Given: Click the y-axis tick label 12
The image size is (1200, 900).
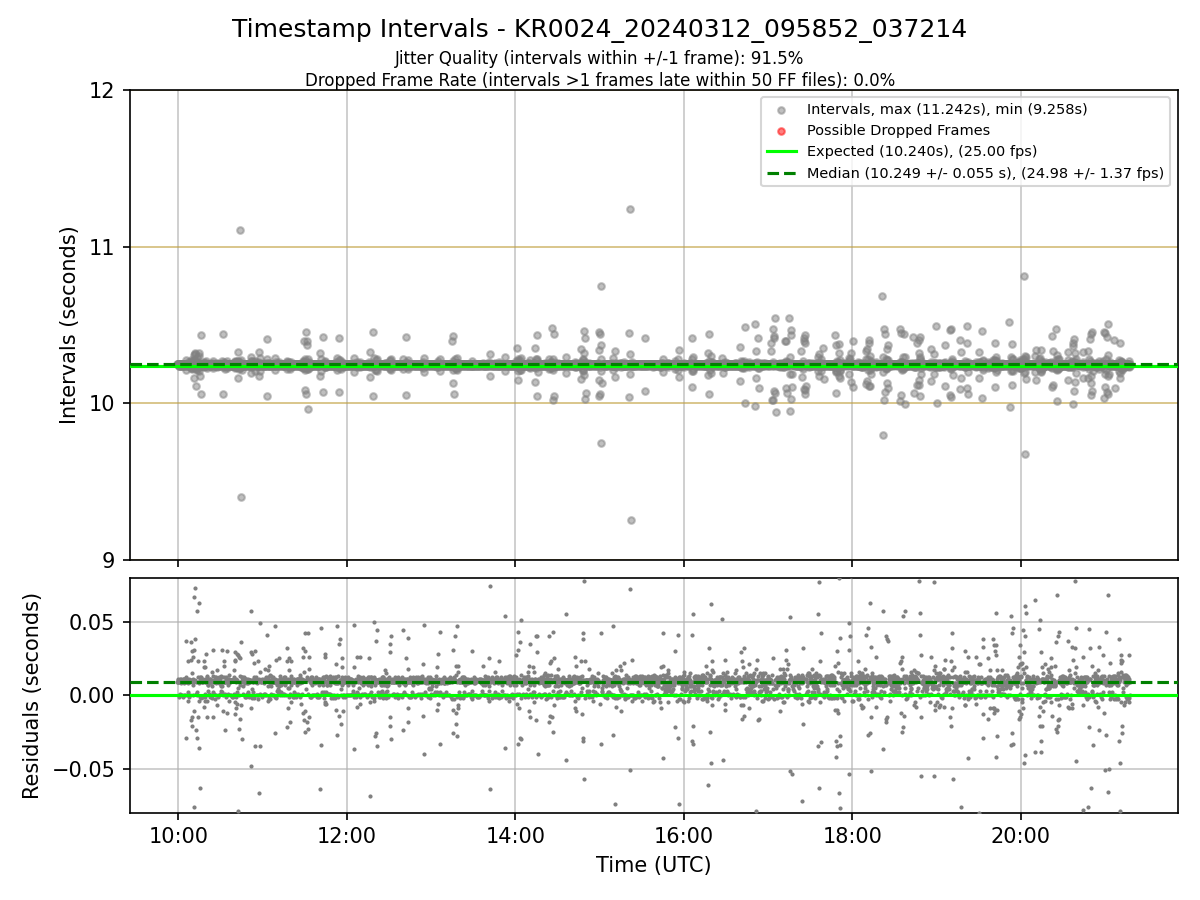Looking at the screenshot, I should click(x=103, y=91).
